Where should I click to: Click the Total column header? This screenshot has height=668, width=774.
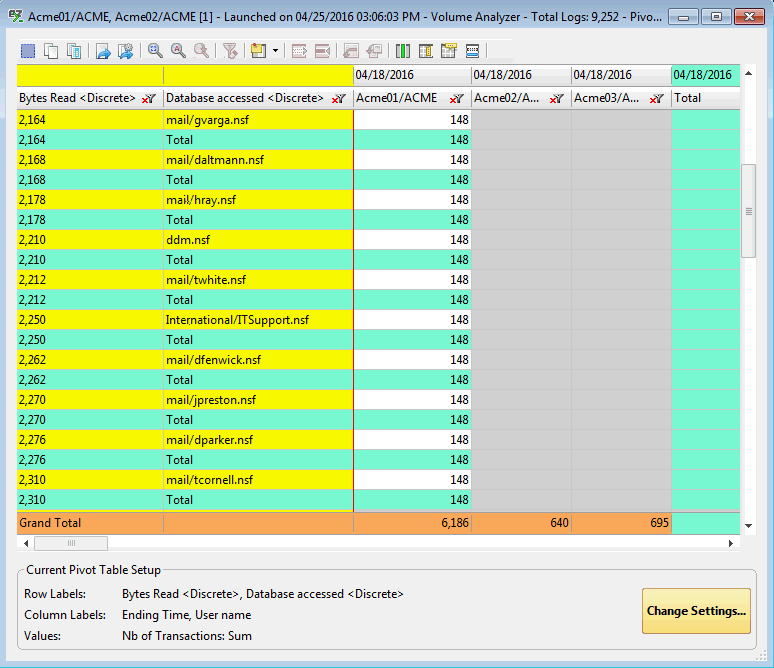pyautogui.click(x=688, y=99)
